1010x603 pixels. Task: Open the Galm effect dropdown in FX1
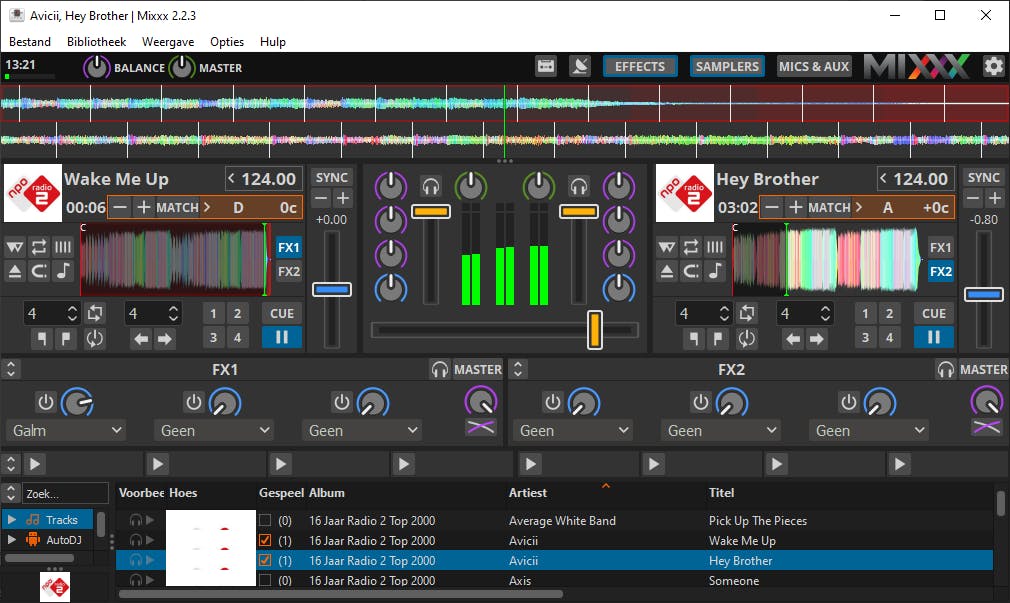point(65,430)
